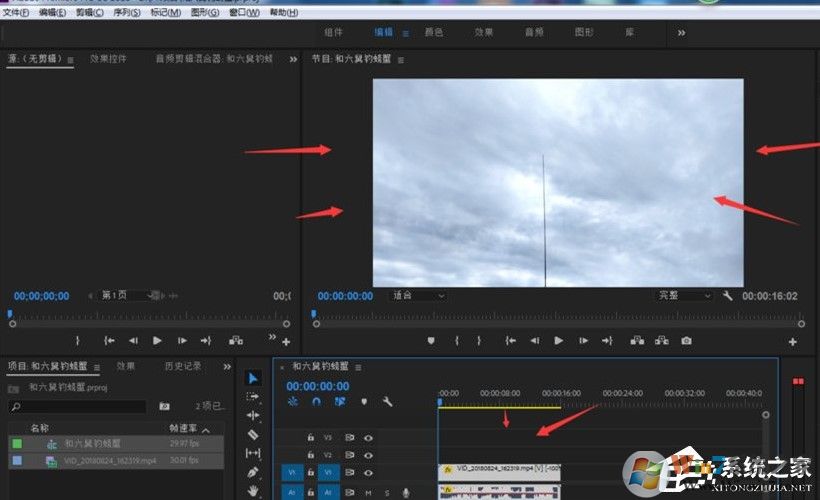Switch to the 颜色 workspace tab
Viewport: 820px width, 500px height.
[x=434, y=32]
